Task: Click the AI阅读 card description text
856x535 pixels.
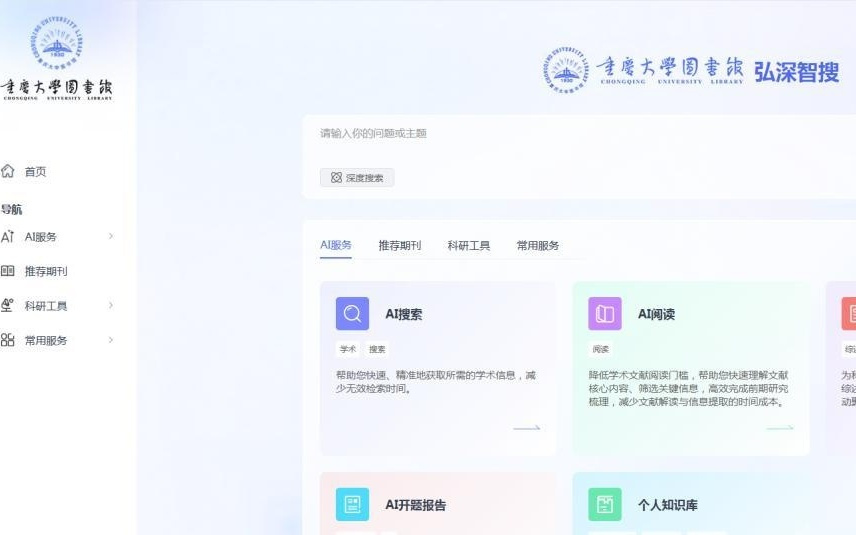Action: (x=688, y=388)
